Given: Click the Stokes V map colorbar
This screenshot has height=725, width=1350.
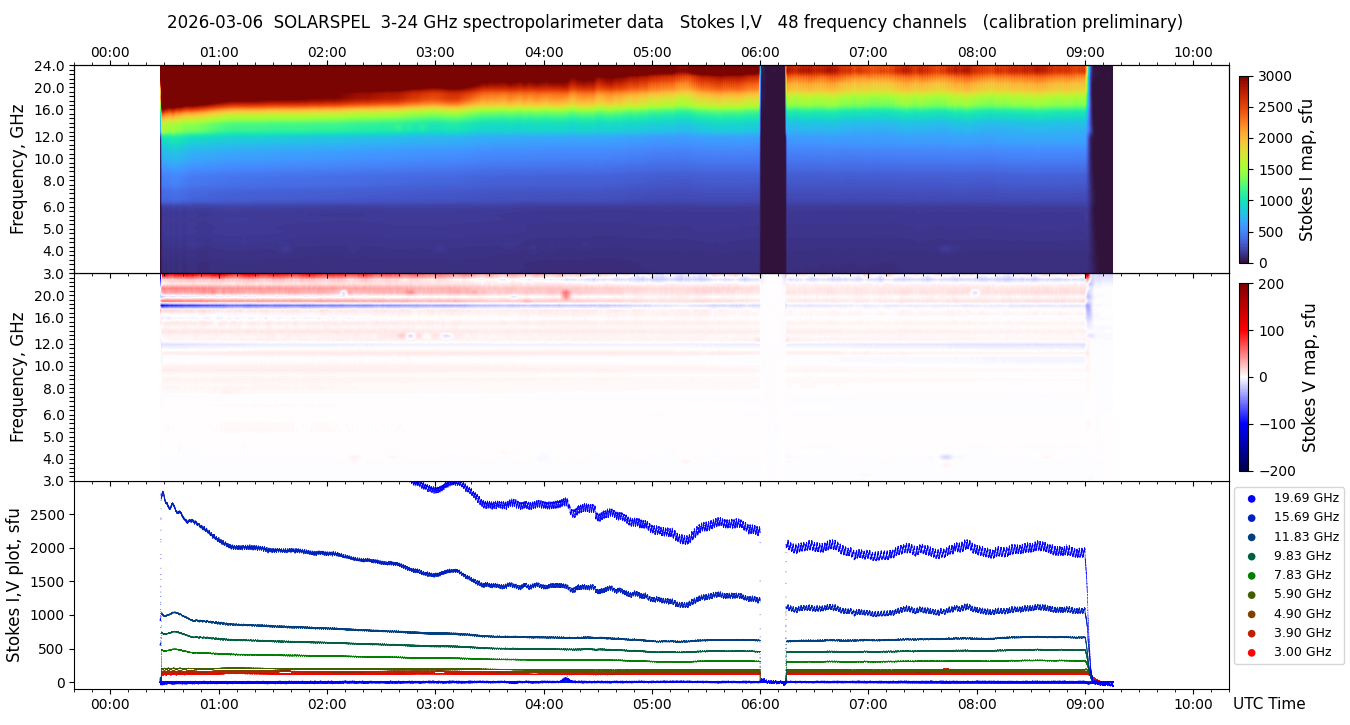Looking at the screenshot, I should click(x=1244, y=377).
